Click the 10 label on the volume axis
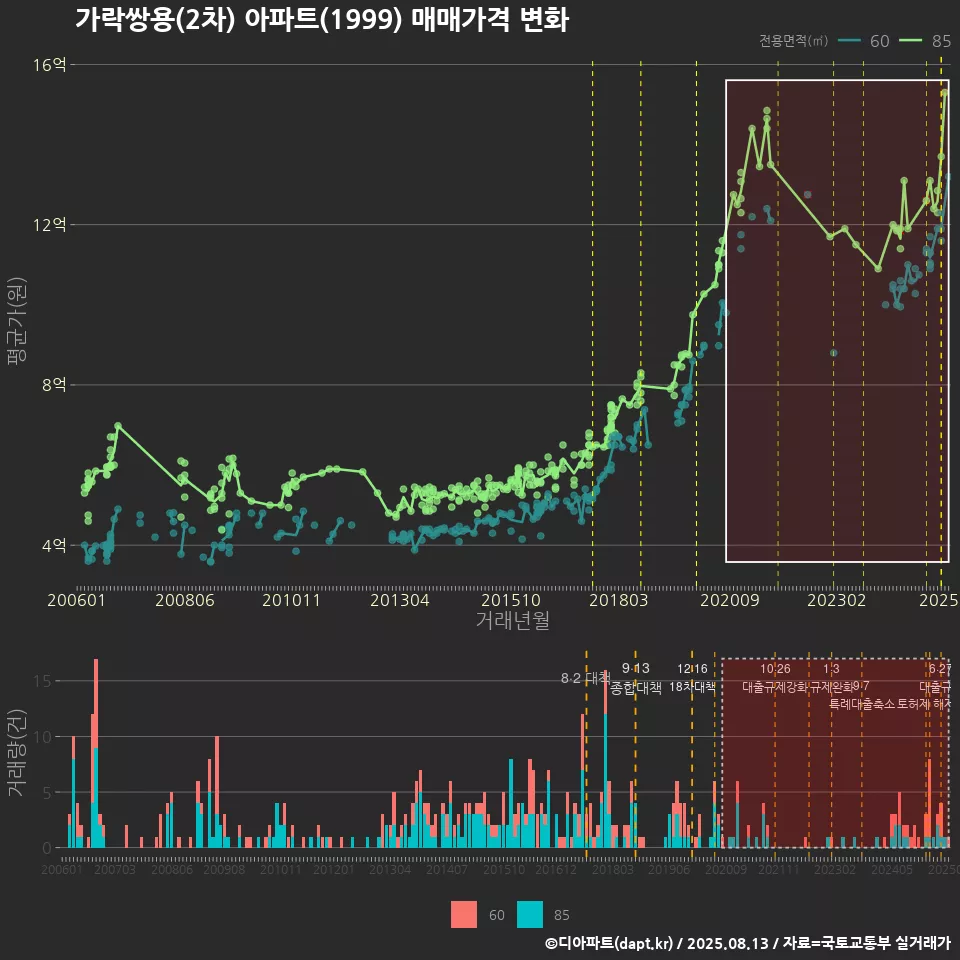 click(x=42, y=737)
